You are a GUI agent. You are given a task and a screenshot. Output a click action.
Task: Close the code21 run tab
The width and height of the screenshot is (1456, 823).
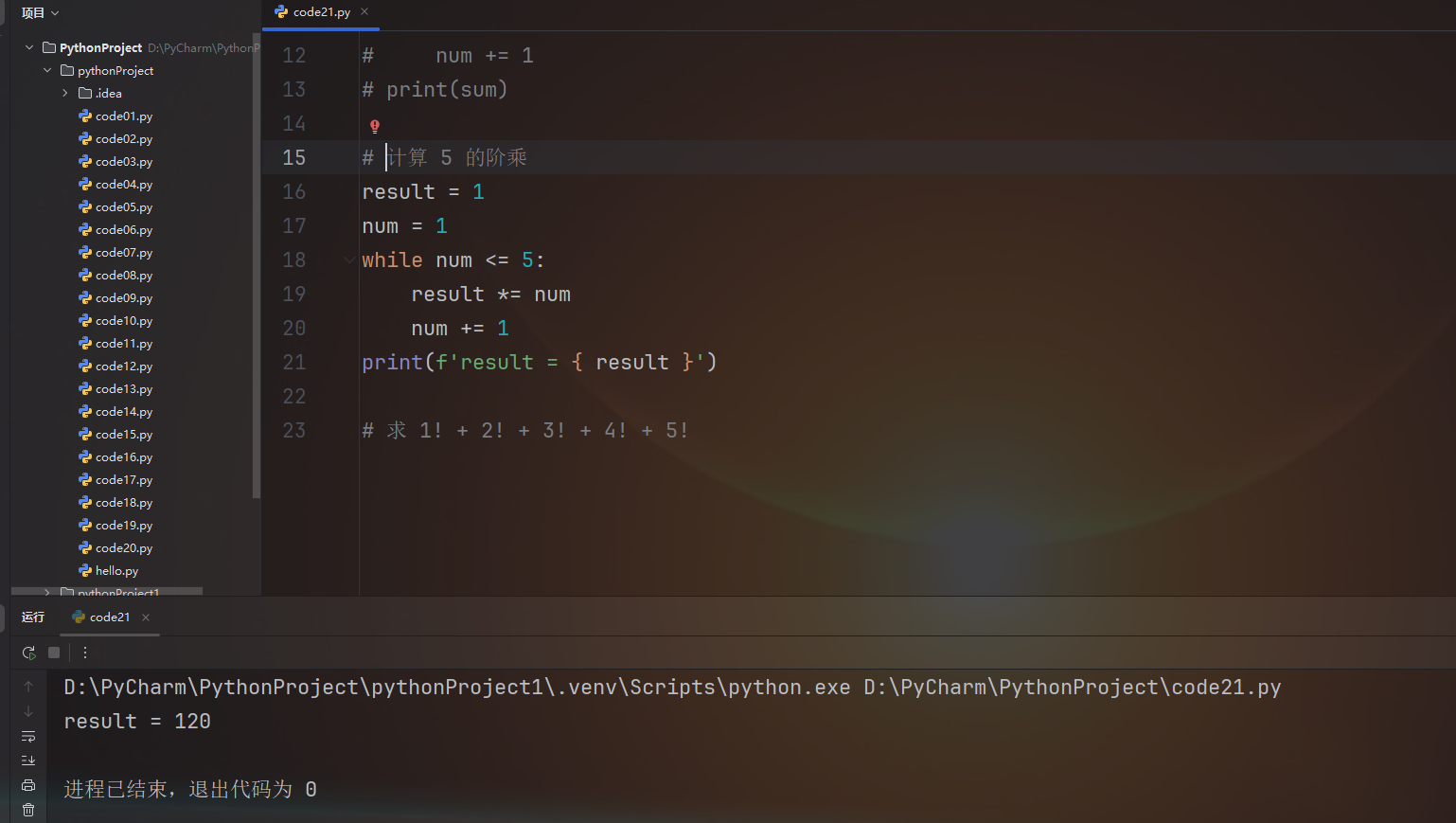[x=146, y=617]
